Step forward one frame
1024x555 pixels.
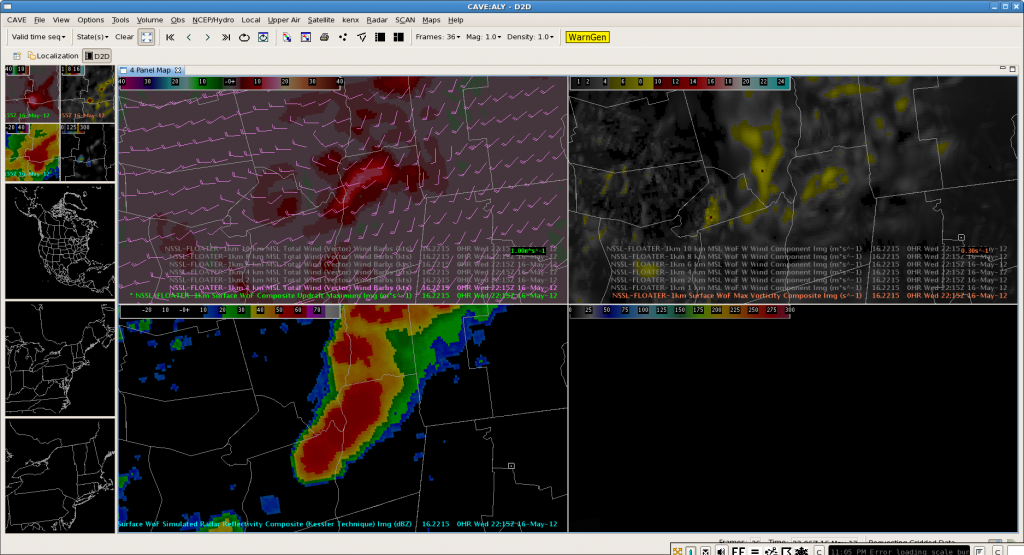point(207,37)
